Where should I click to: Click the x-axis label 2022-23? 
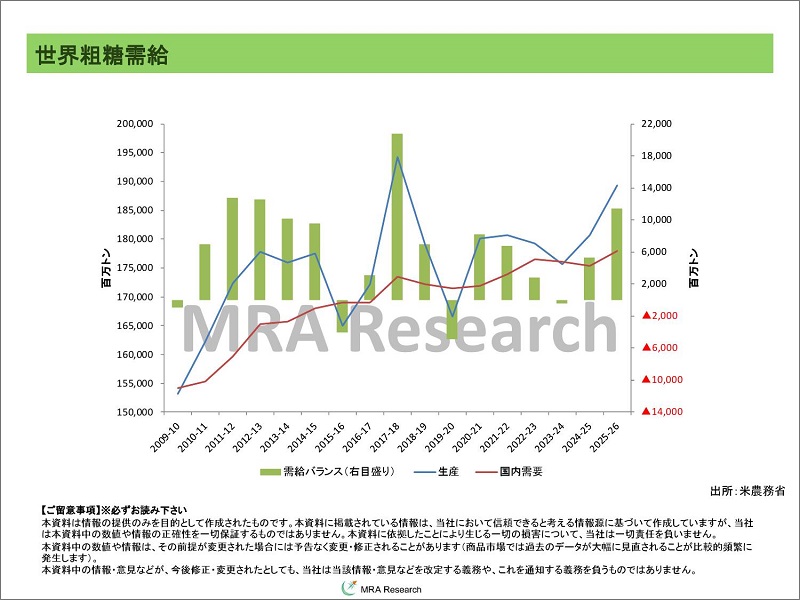pyautogui.click(x=523, y=437)
